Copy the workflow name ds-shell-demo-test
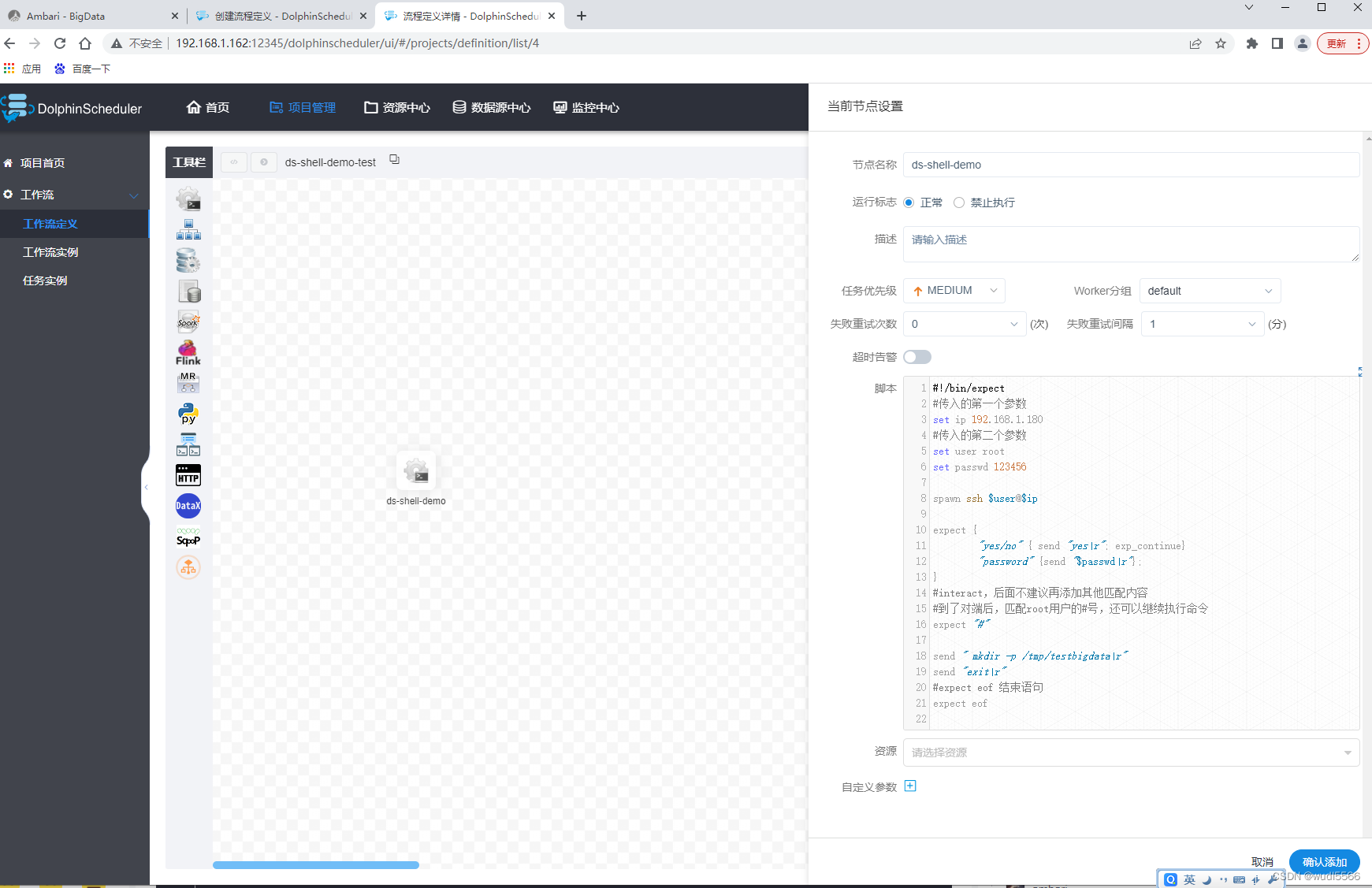This screenshot has width=1372, height=888. point(395,160)
